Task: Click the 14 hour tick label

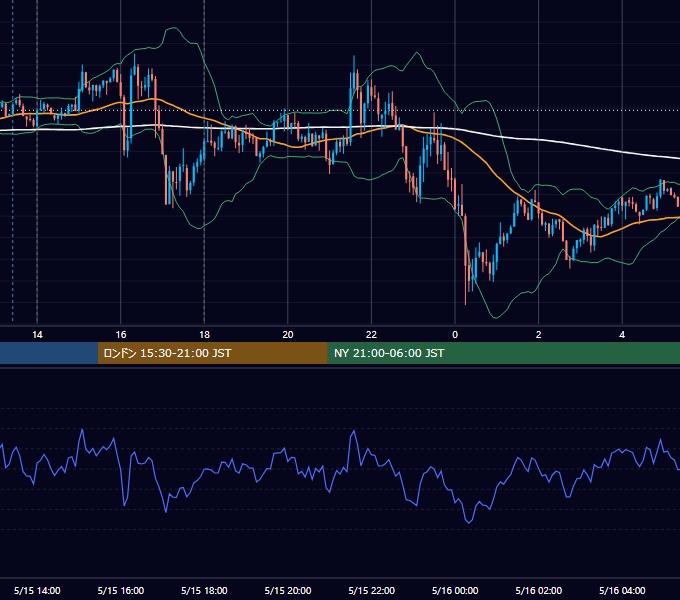Action: click(x=37, y=335)
